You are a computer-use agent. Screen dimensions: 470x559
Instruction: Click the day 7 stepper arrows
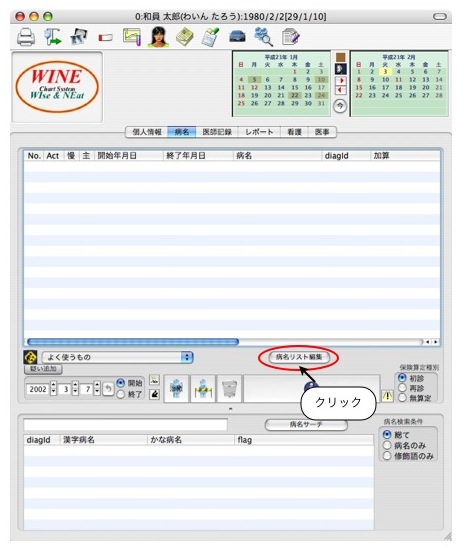(x=97, y=389)
